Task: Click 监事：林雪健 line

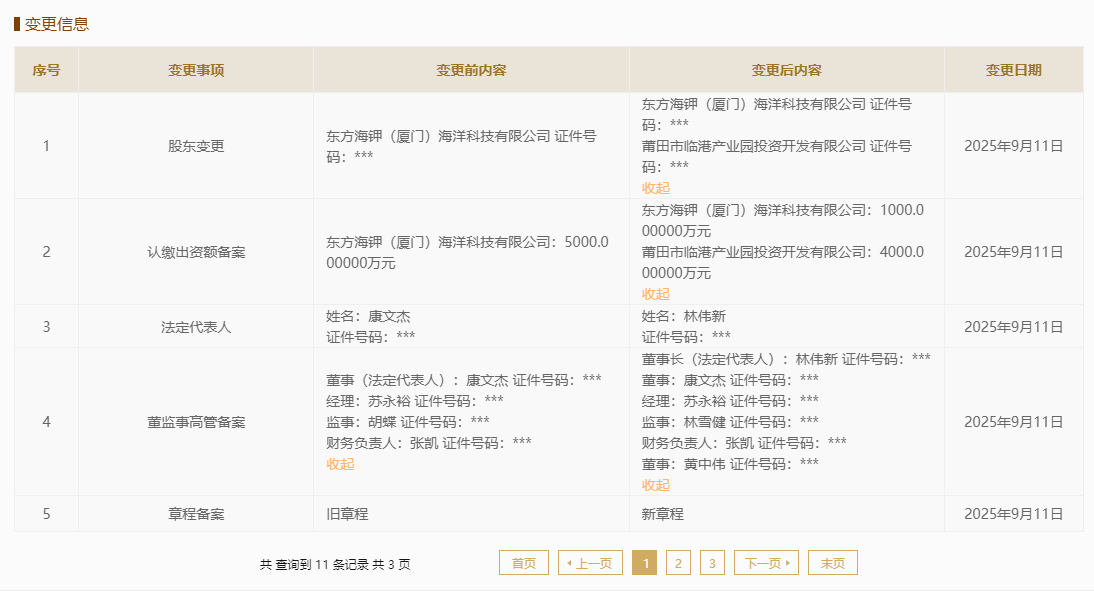Action: (730, 421)
